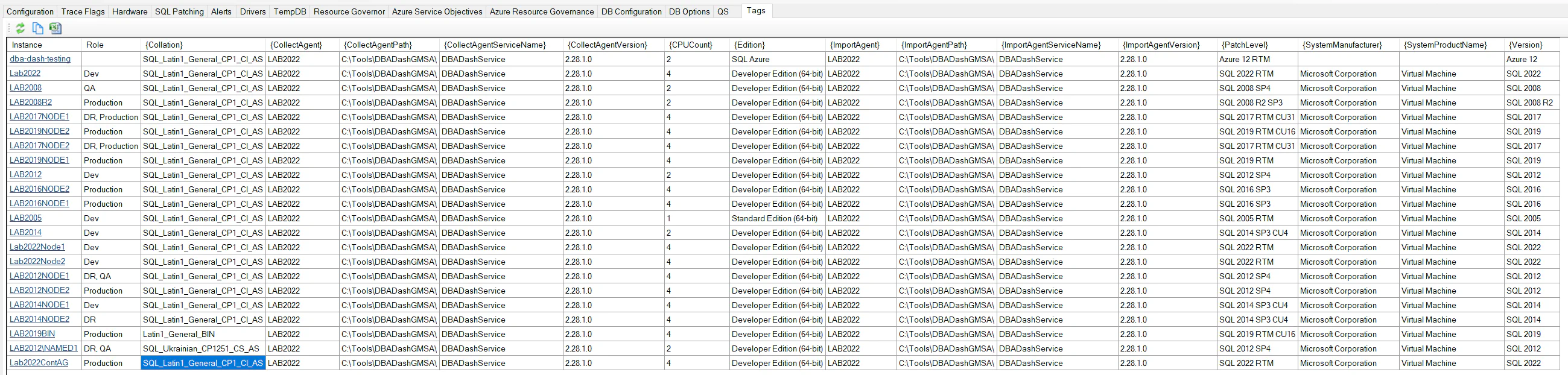
Task: Click the {ImportAgent} column header
Action: click(862, 45)
